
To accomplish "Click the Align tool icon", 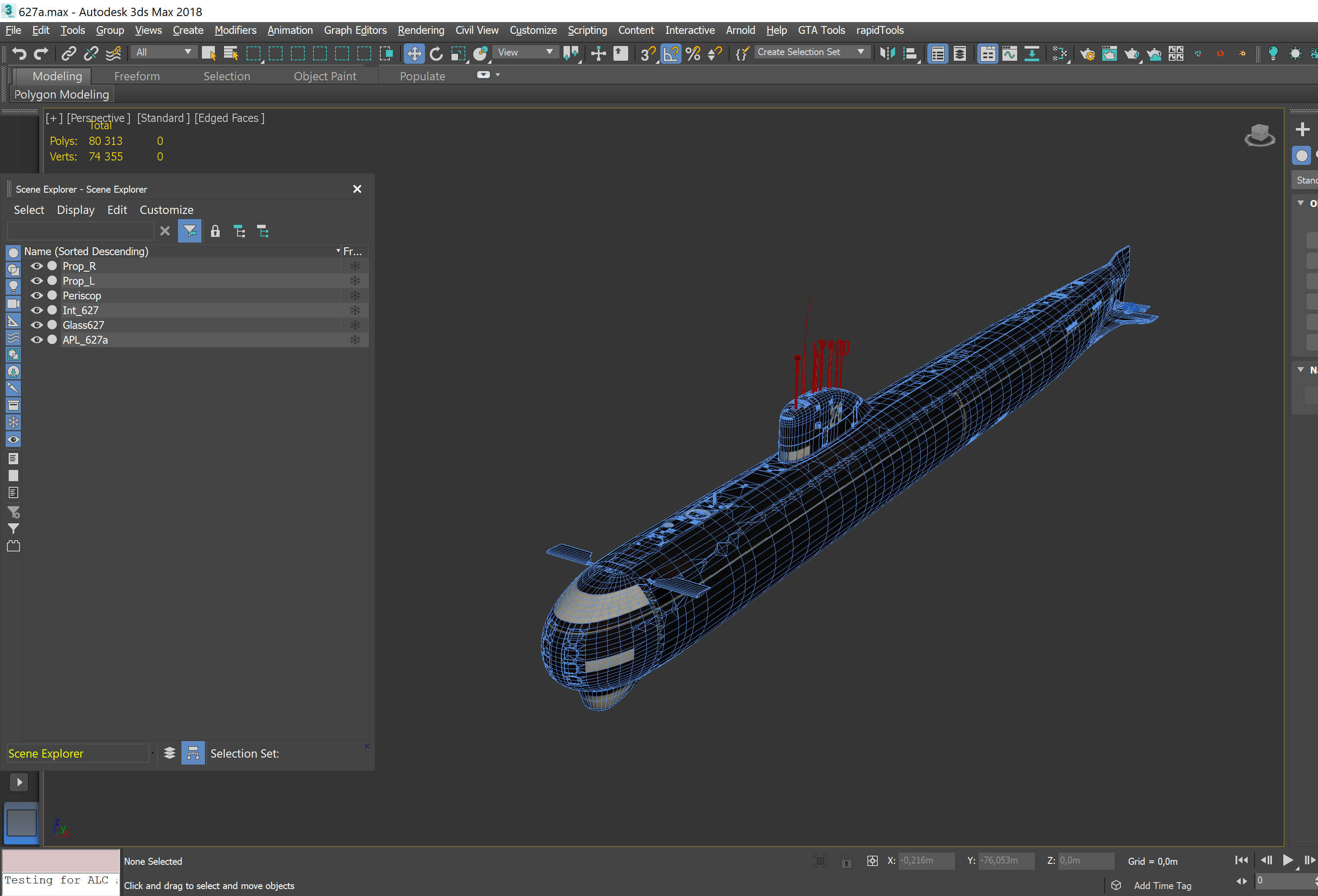I will 910,53.
